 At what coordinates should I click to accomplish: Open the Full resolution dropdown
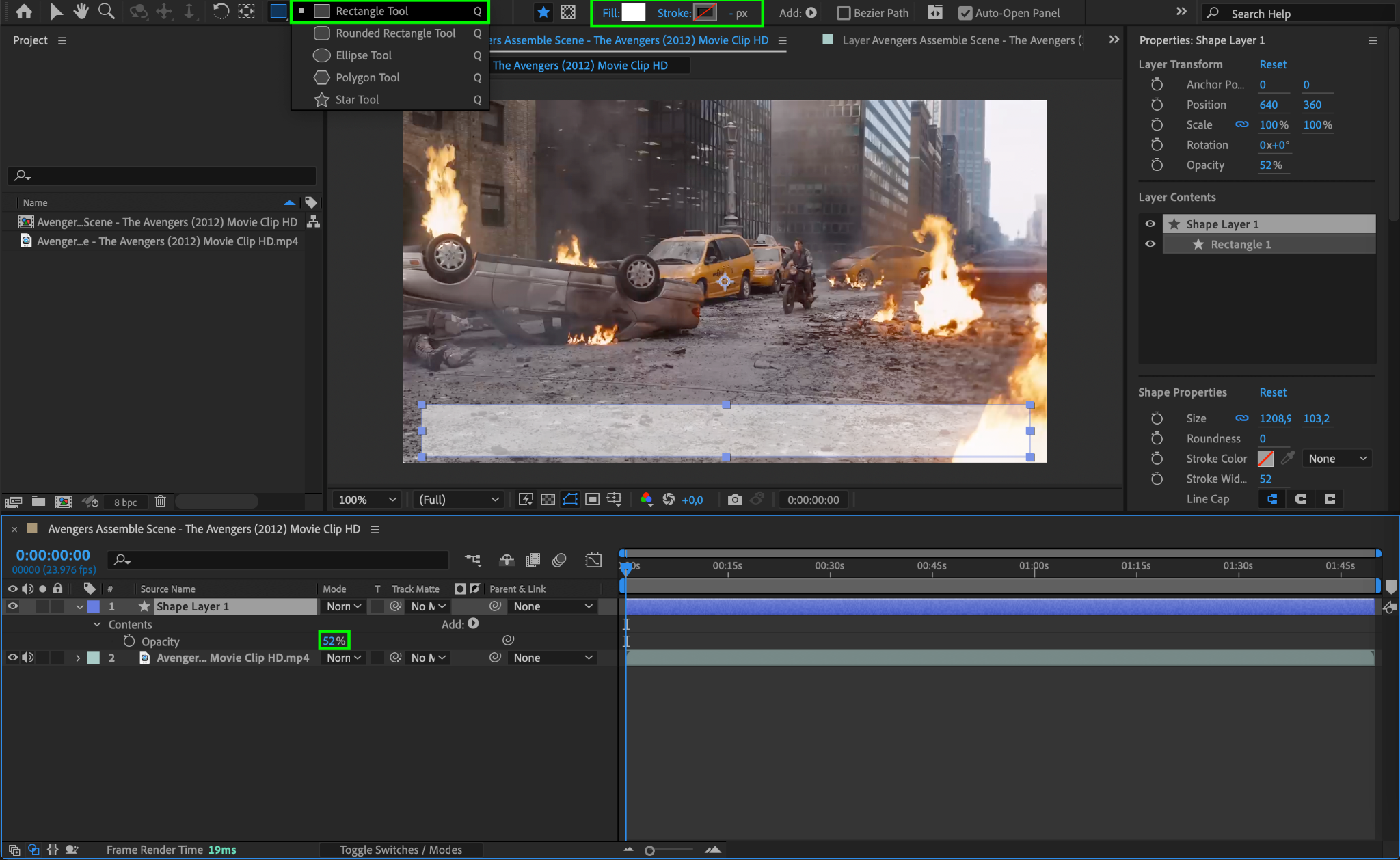[458, 500]
